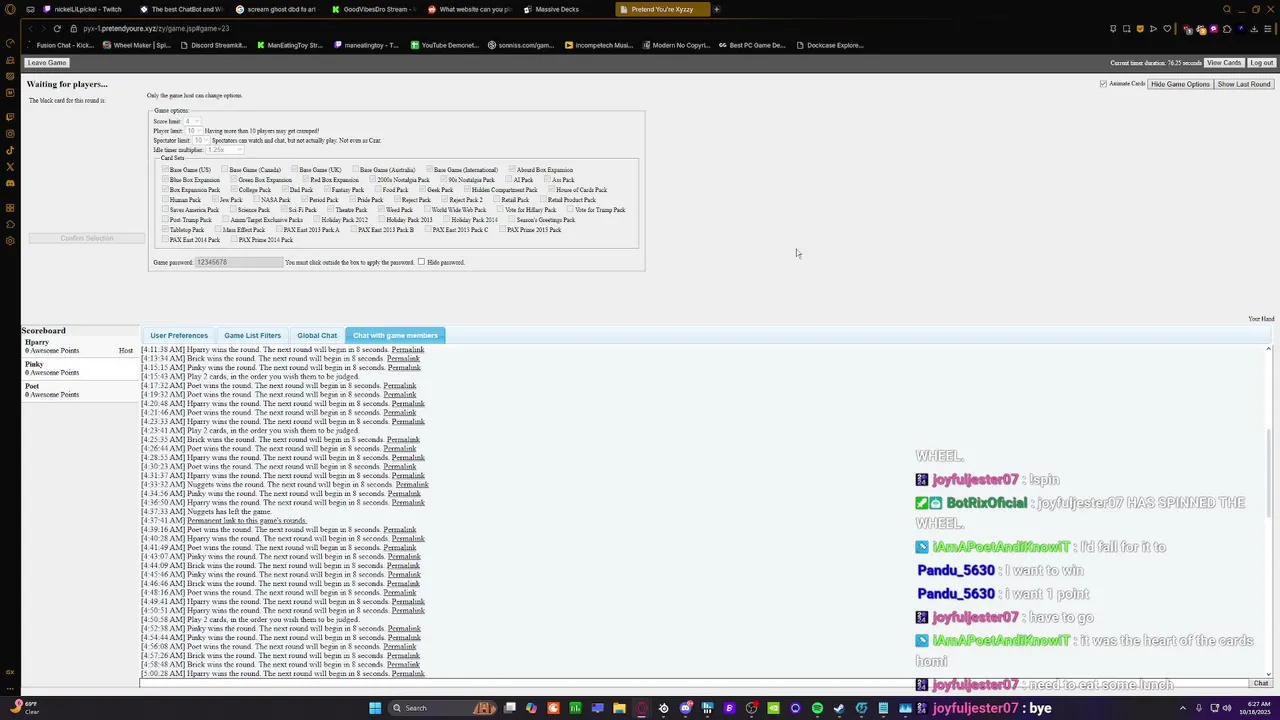Open the yellow shield privacy icon

pyautogui.click(x=1140, y=29)
